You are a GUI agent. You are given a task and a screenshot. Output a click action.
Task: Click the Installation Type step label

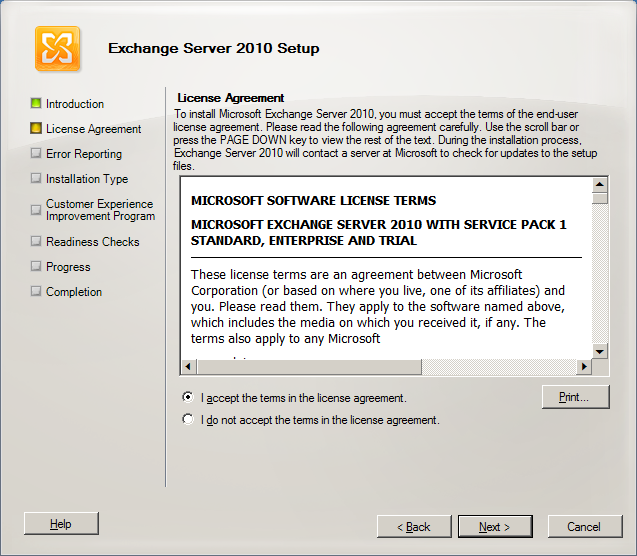tap(87, 179)
